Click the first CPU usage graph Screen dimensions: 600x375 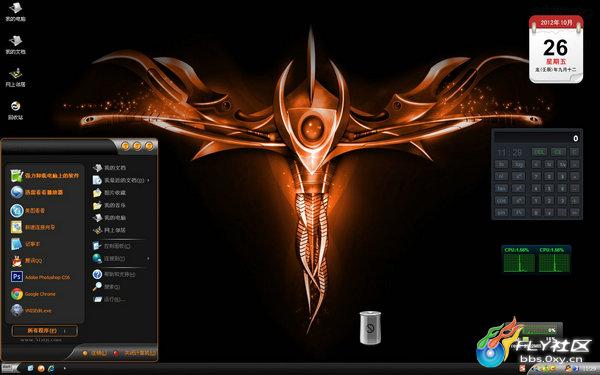click(519, 260)
